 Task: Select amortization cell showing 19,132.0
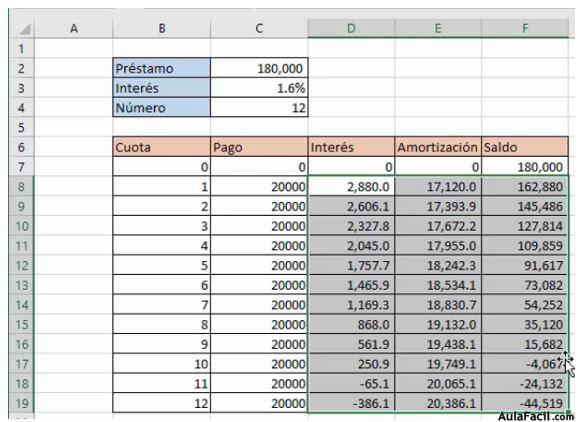tap(438, 324)
